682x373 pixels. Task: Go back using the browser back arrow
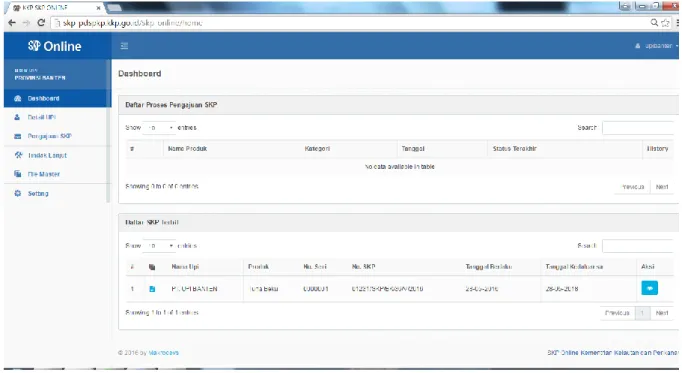[x=12, y=23]
